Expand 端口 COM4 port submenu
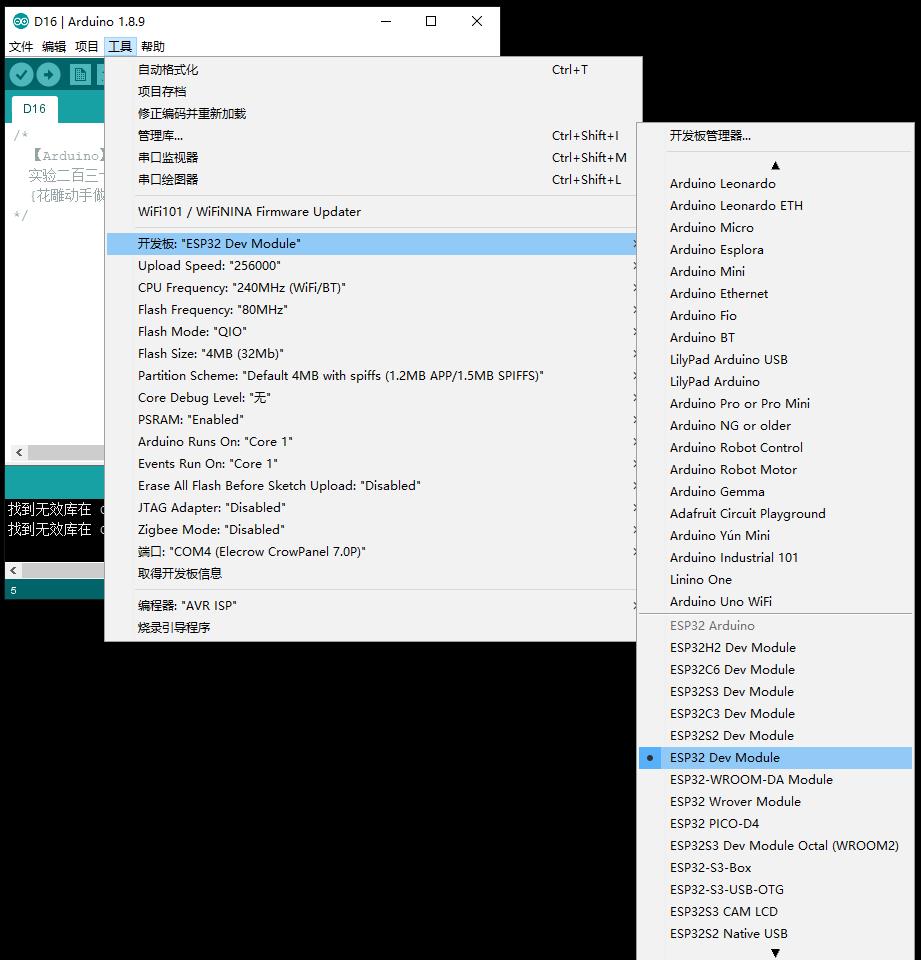This screenshot has width=921, height=960. (x=374, y=552)
